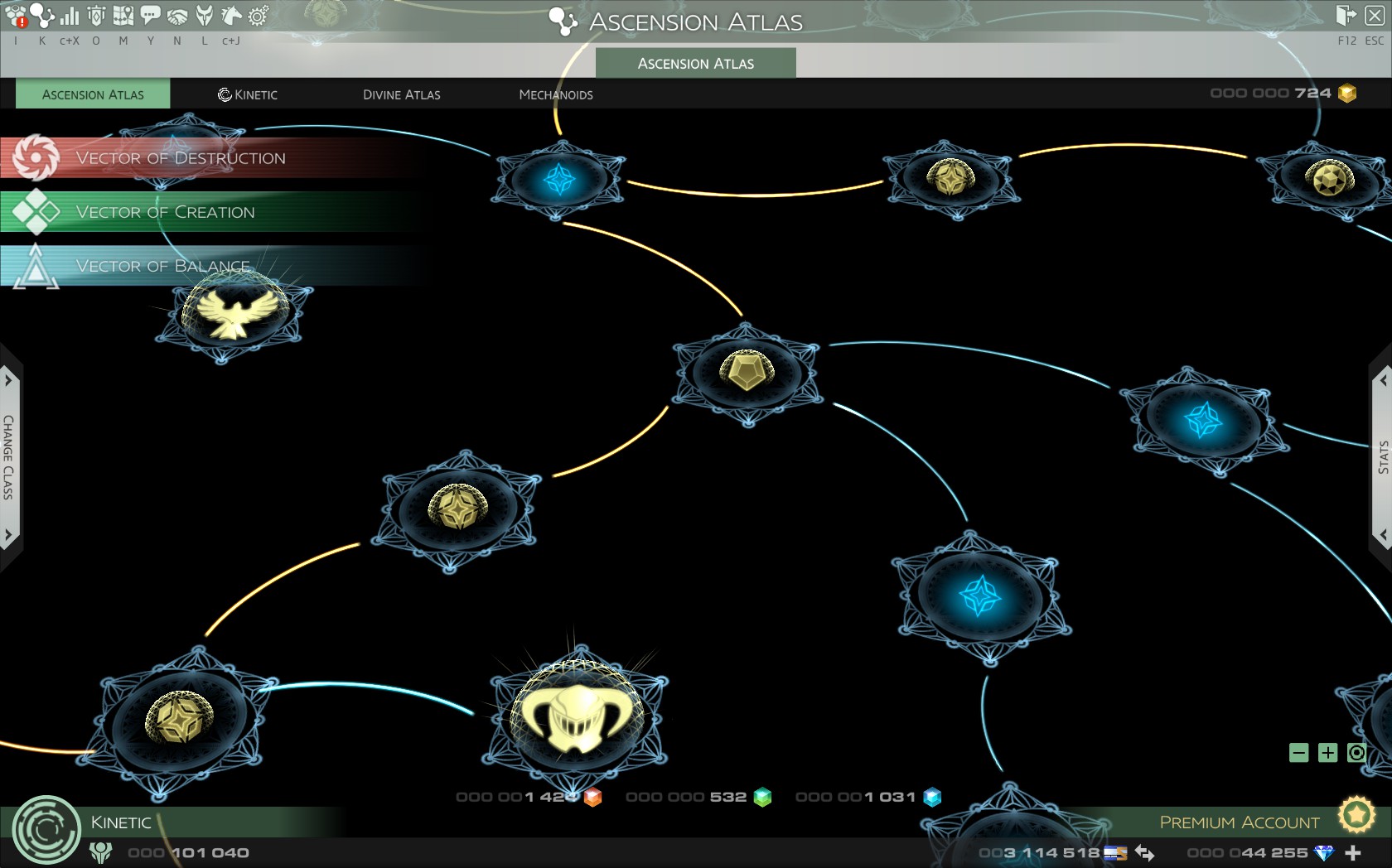Open the settings gear icon

(259, 16)
